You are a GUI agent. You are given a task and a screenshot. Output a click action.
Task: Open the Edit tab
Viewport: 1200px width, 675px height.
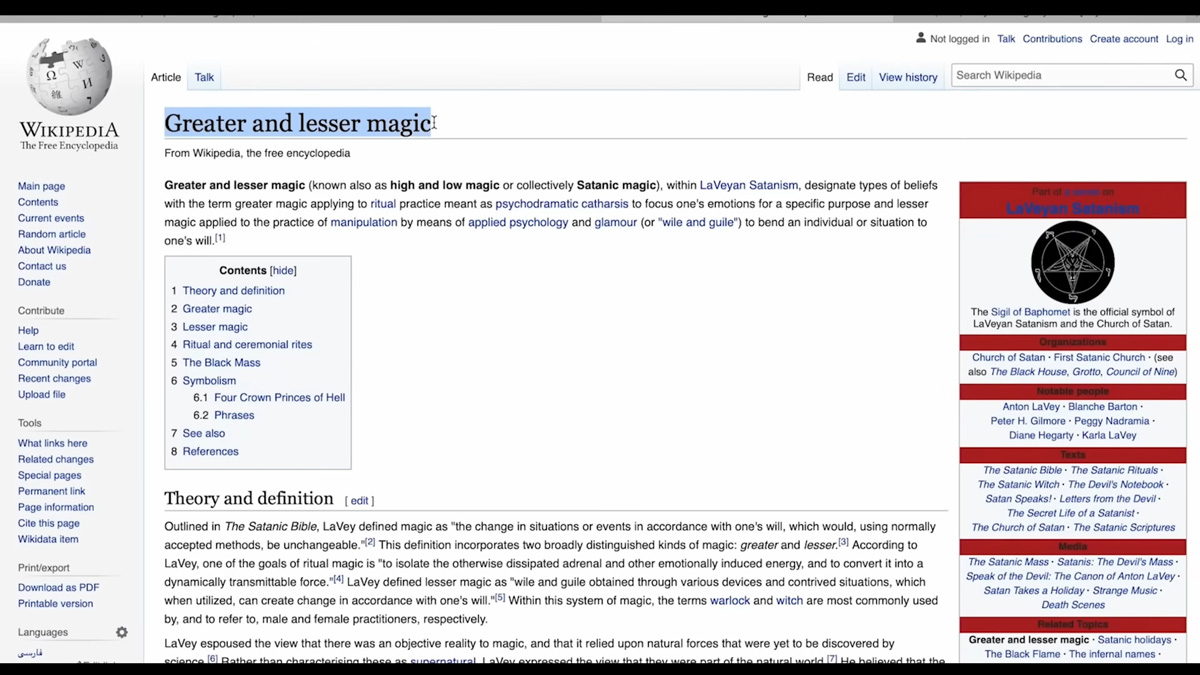(x=856, y=77)
